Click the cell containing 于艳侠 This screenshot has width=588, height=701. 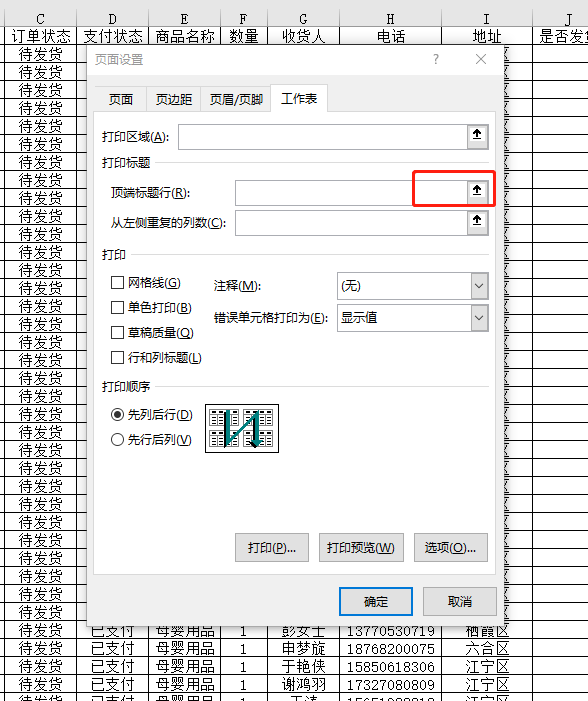(303, 666)
